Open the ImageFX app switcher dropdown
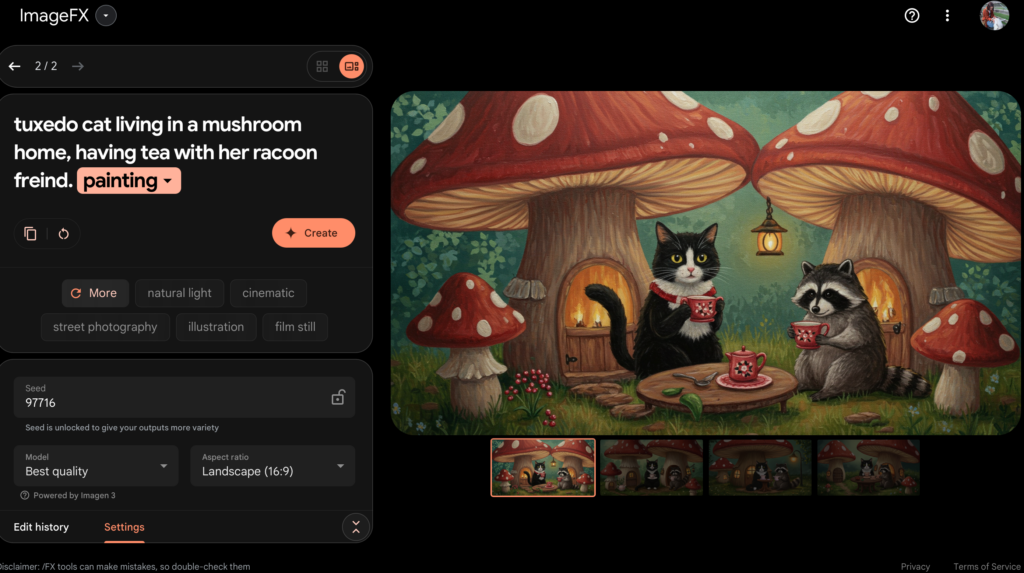This screenshot has height=573, width=1024. pos(106,16)
